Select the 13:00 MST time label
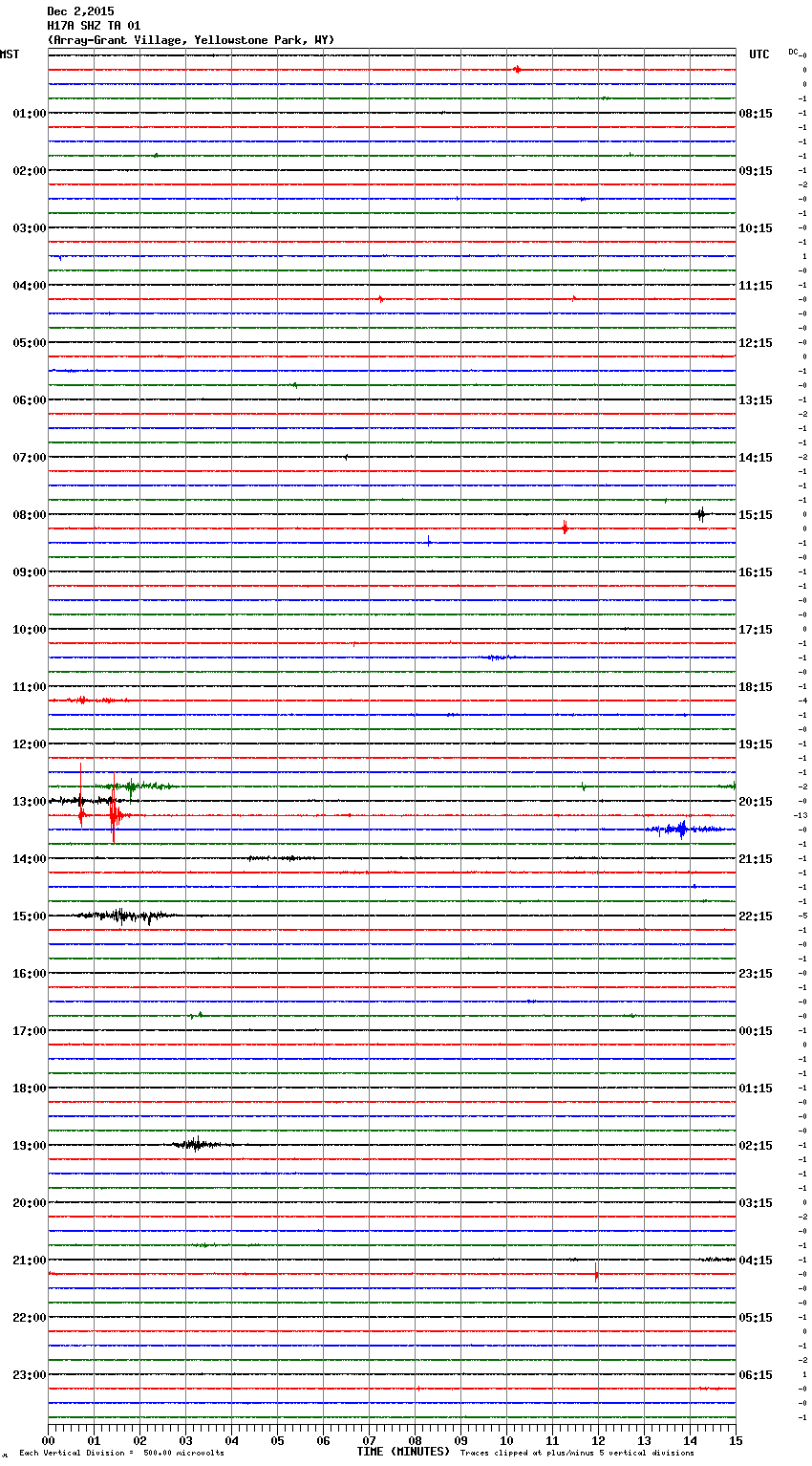The image size is (812, 1466). [30, 802]
